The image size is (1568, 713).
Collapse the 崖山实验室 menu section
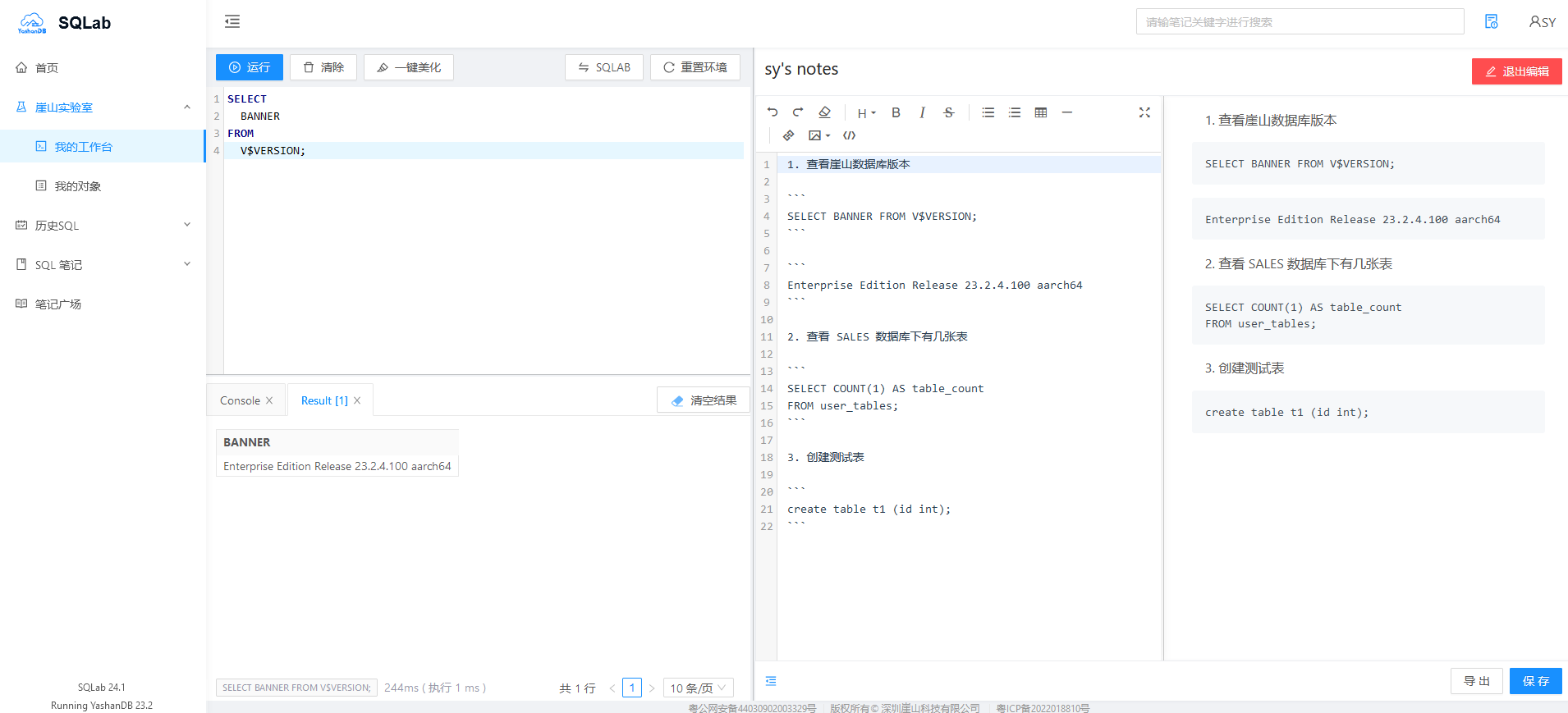(103, 107)
